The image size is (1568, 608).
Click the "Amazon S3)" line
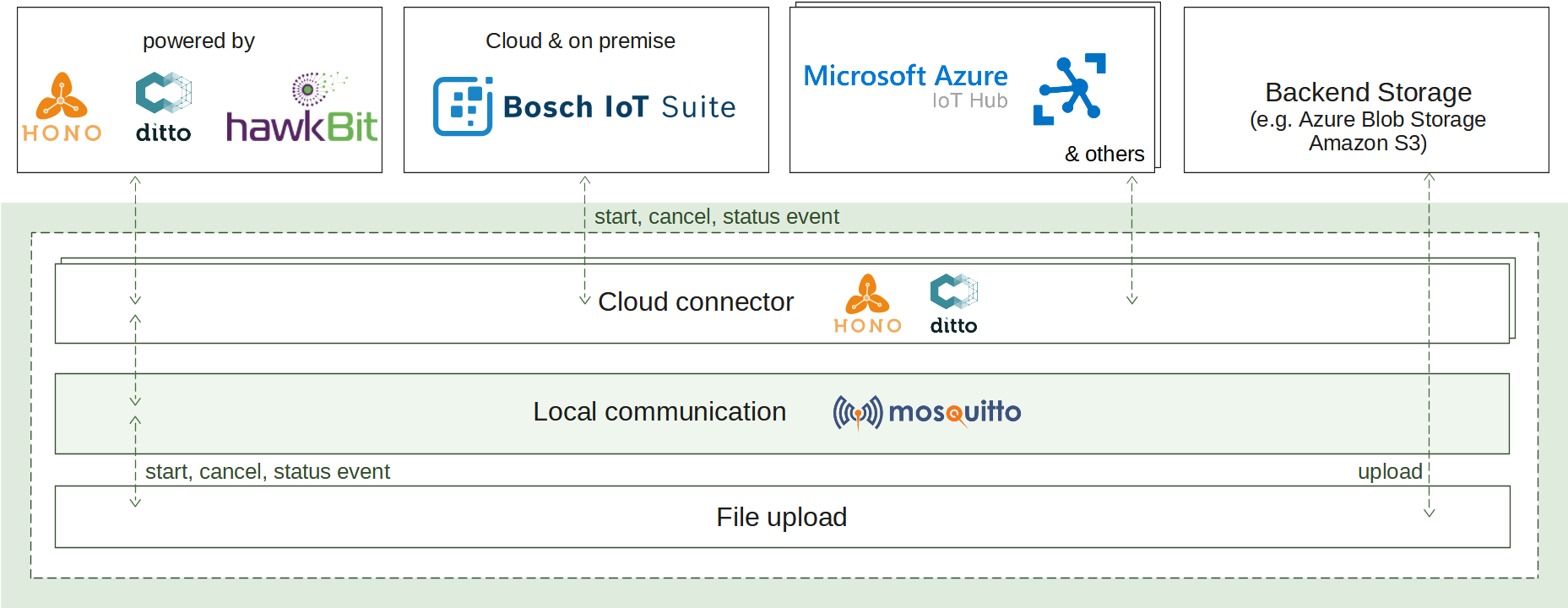coord(1368,143)
